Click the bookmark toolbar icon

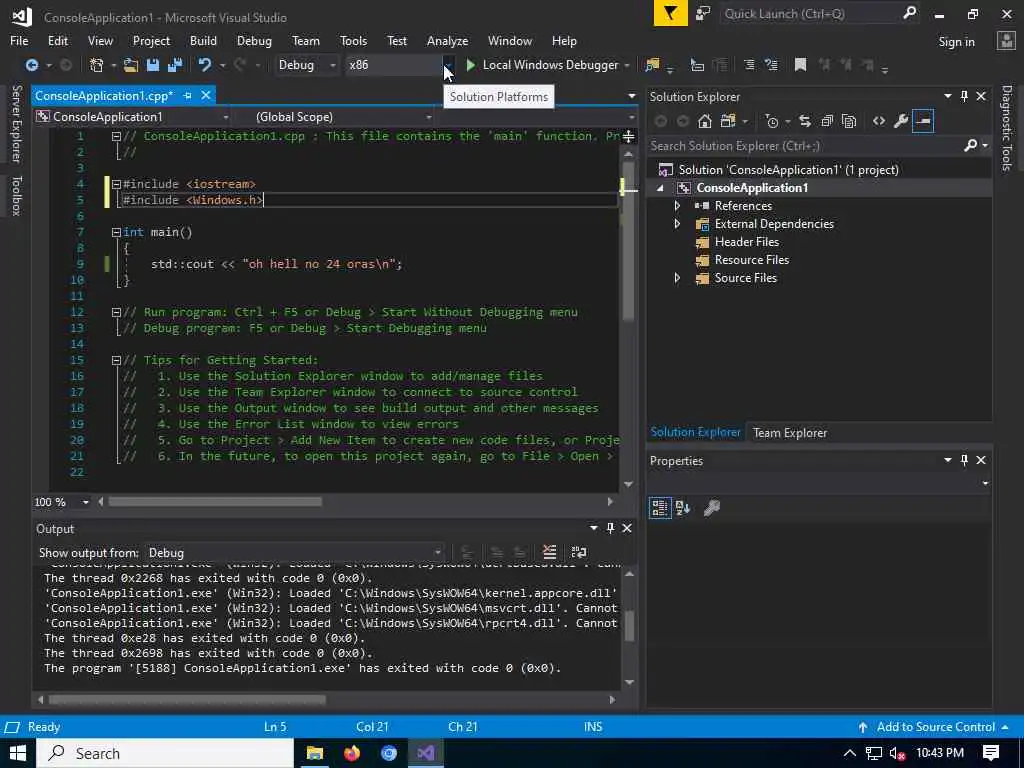[800, 65]
